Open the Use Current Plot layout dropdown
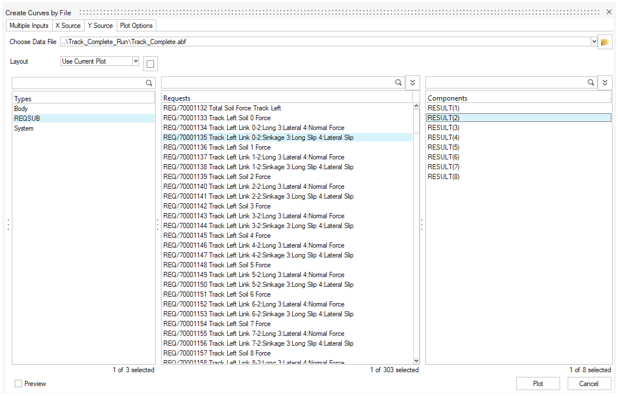Screen dimensions: 618x397 click(x=100, y=61)
